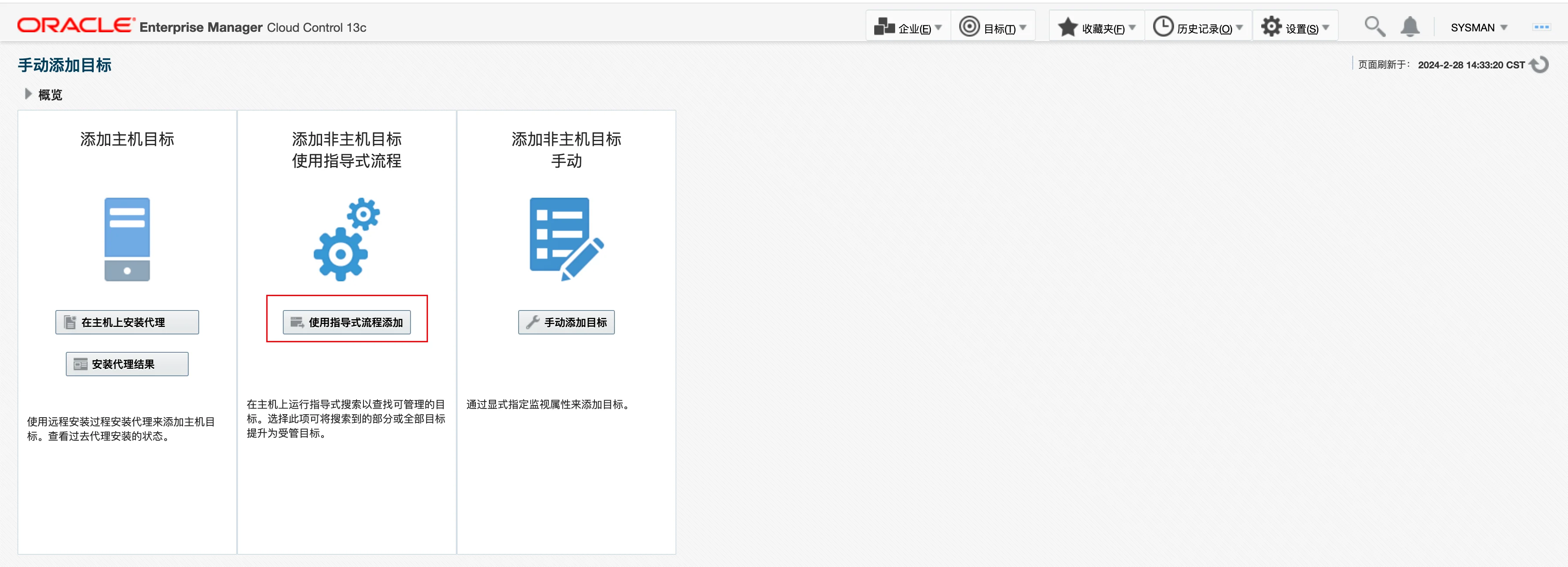Open the notifications bell icon
1568x567 pixels.
click(x=1410, y=27)
